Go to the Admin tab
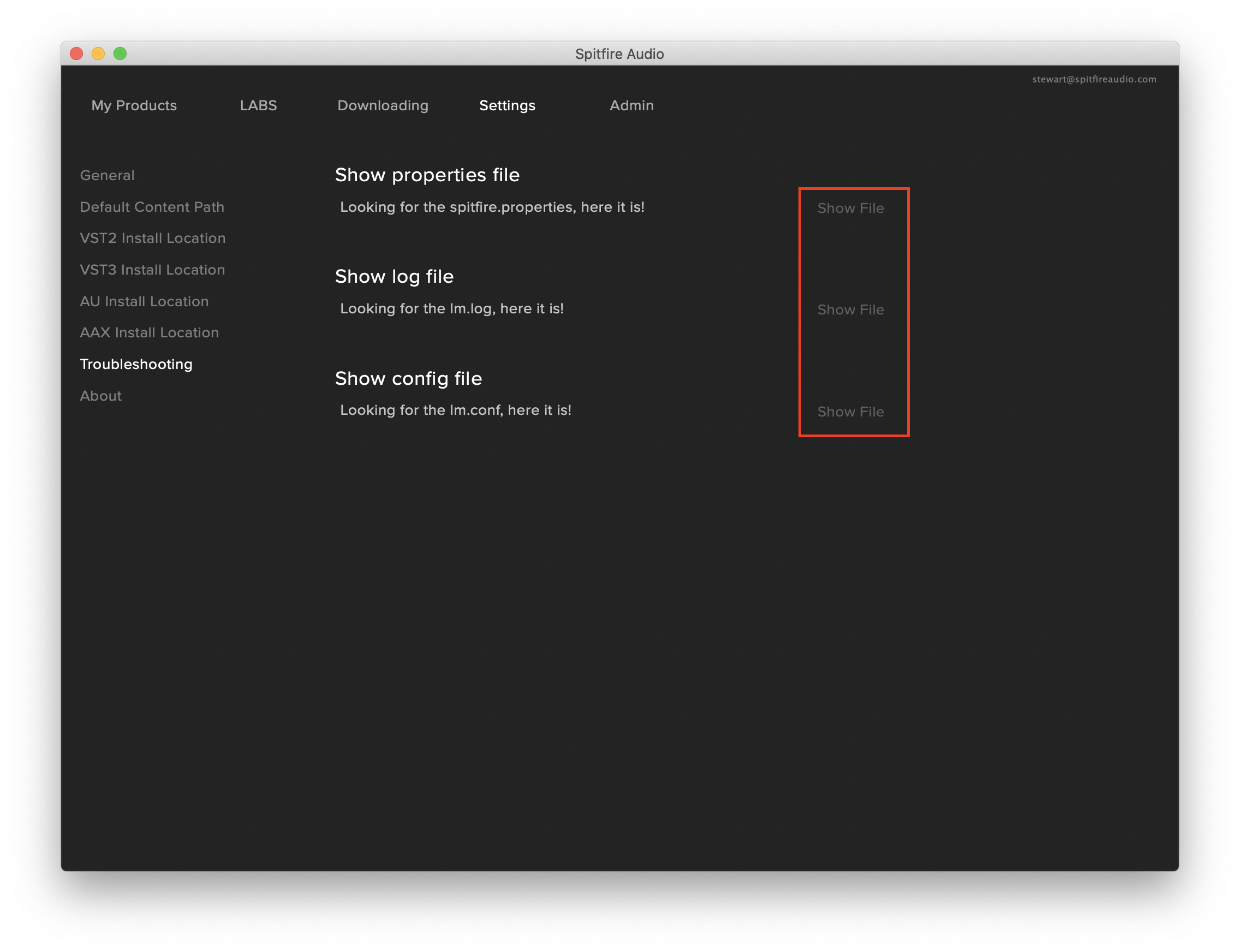Screen dimensions: 1240x952 [631, 105]
